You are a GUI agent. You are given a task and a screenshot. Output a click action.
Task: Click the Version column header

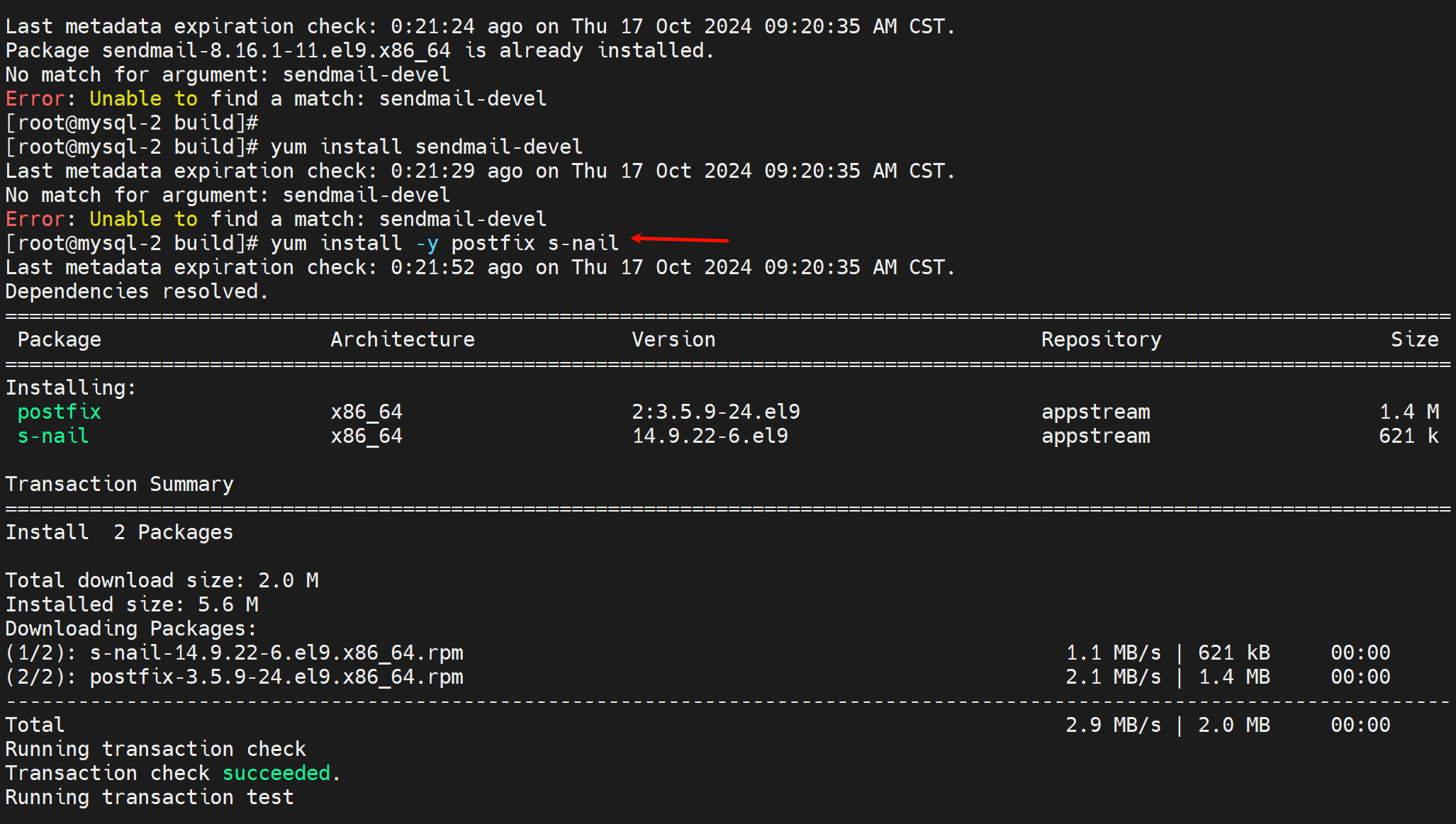673,339
